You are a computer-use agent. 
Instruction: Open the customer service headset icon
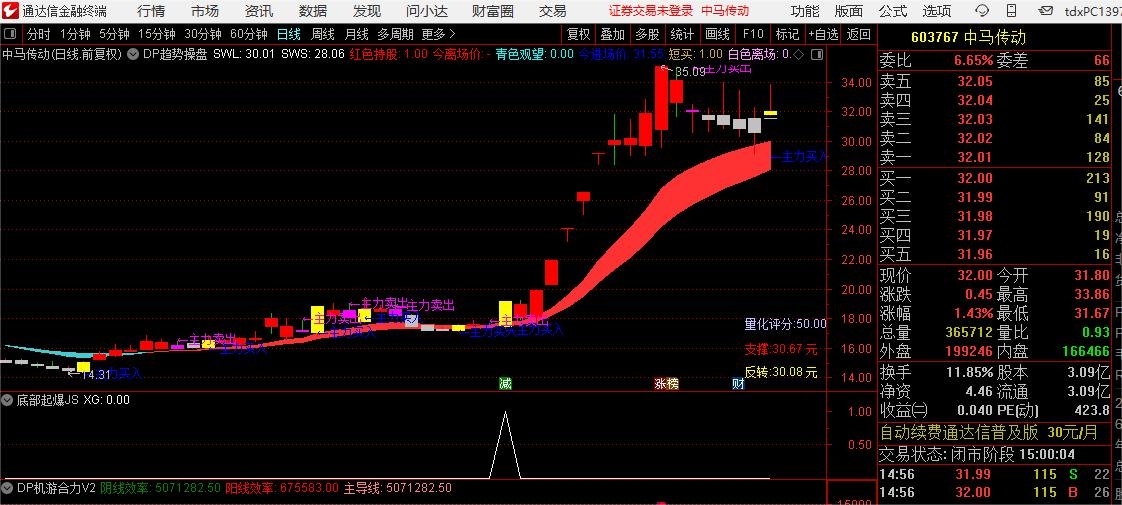click(983, 11)
